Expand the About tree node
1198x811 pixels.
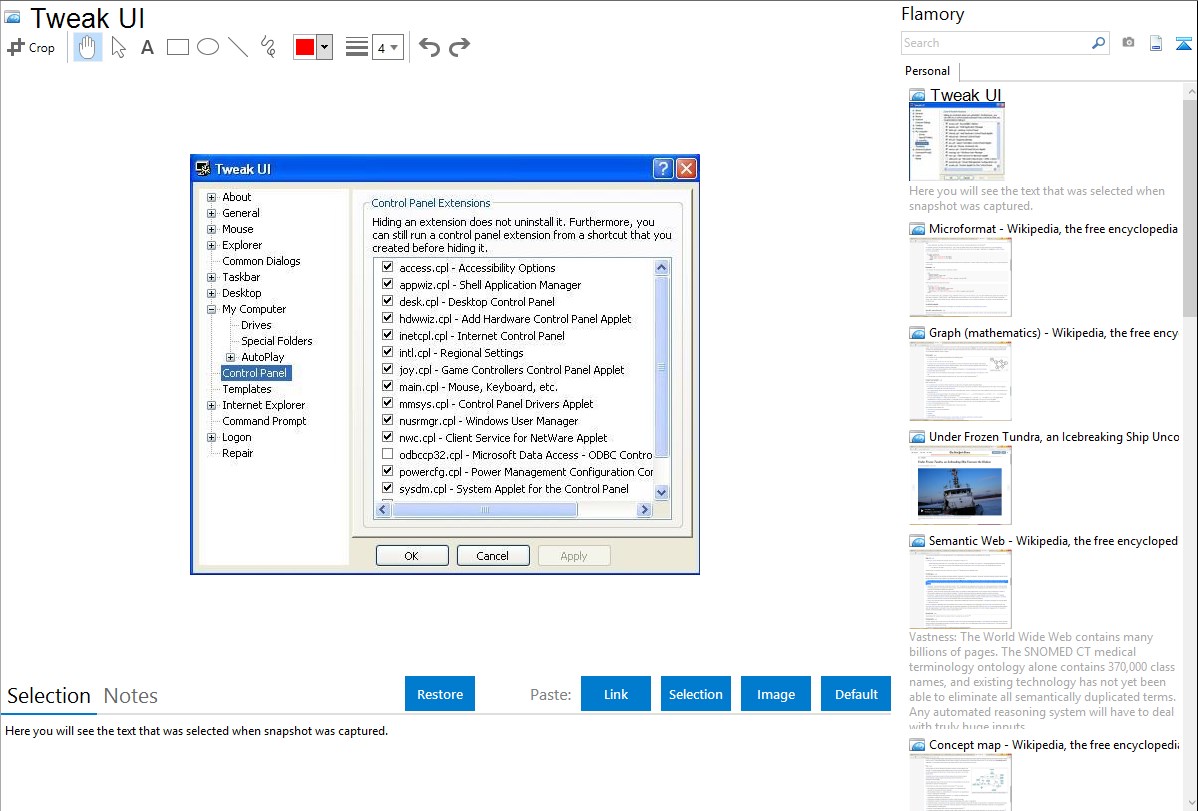[212, 197]
